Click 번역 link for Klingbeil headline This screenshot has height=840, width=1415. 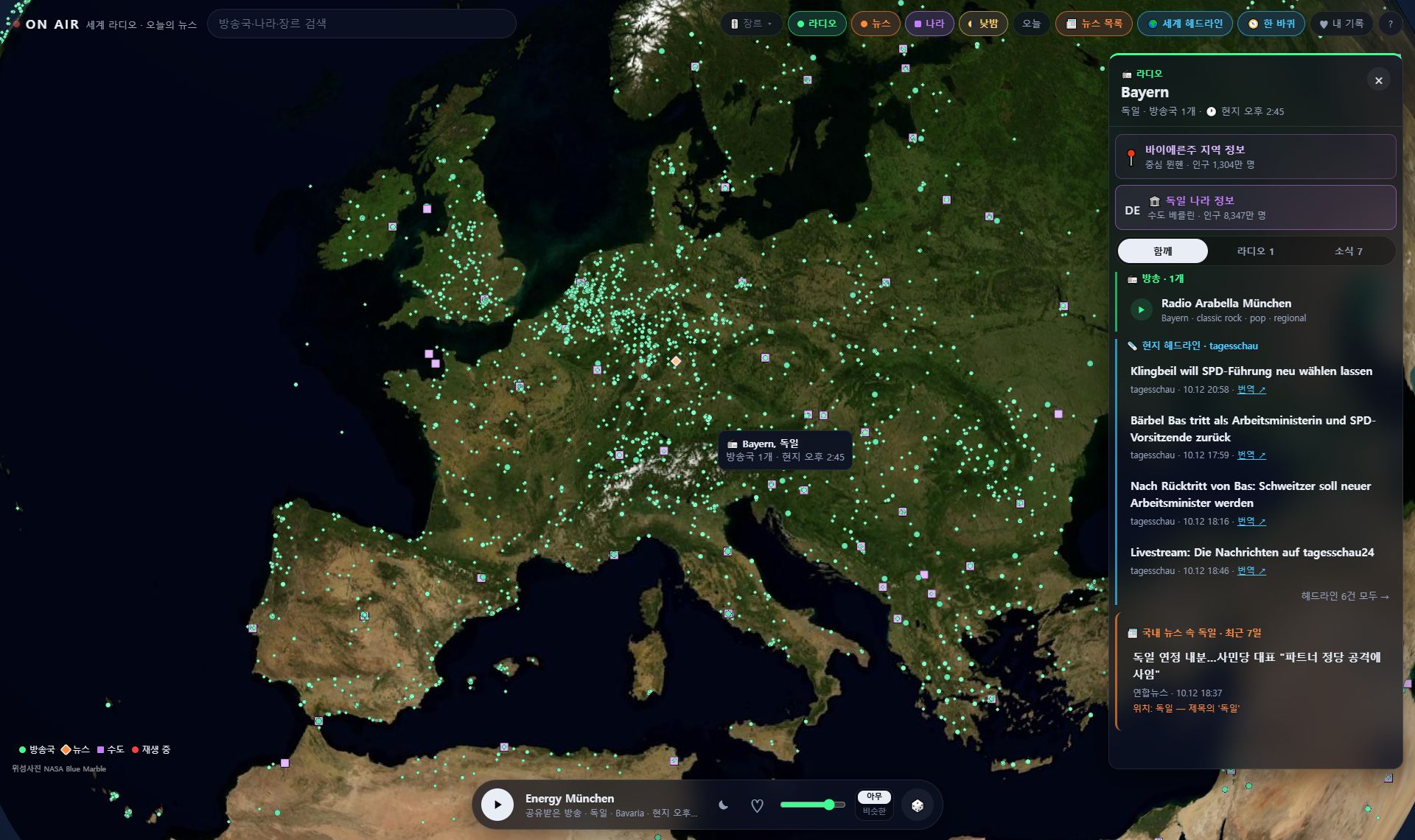(x=1251, y=390)
